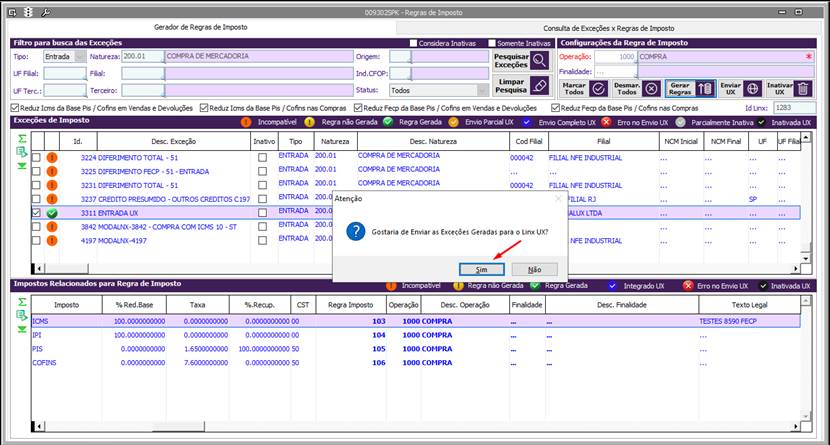Click Não in the Atenção dialog
Screen dimensions: 830x445
coord(534,269)
